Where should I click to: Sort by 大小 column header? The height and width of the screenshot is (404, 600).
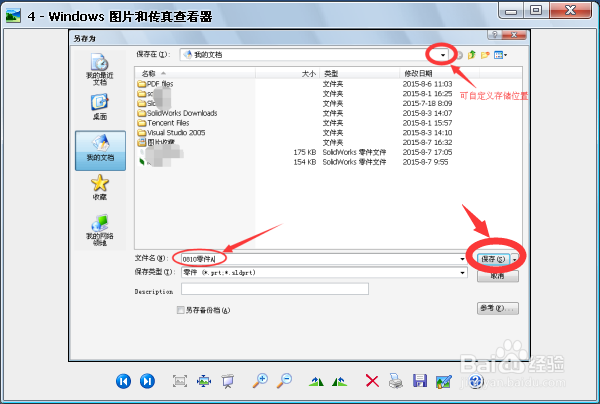(287, 73)
